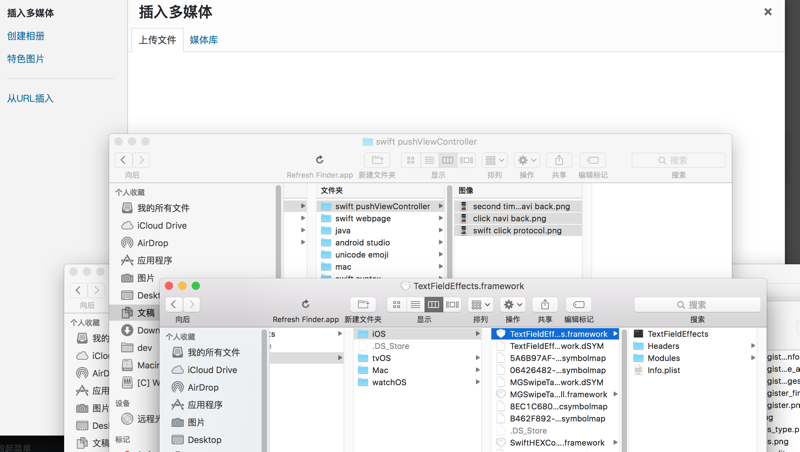The height and width of the screenshot is (452, 800).
Task: Select 图片 in front Finder sidebar
Action: click(188, 422)
